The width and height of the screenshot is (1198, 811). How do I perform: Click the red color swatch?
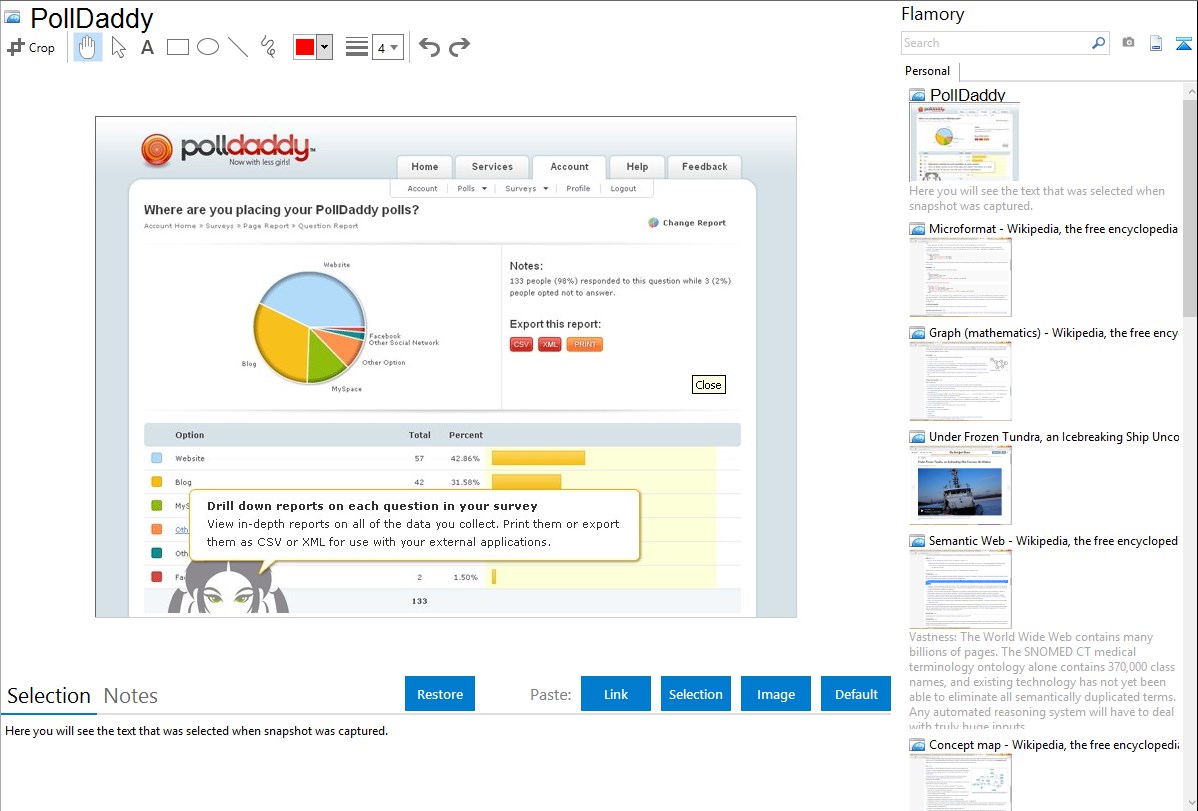(x=305, y=47)
